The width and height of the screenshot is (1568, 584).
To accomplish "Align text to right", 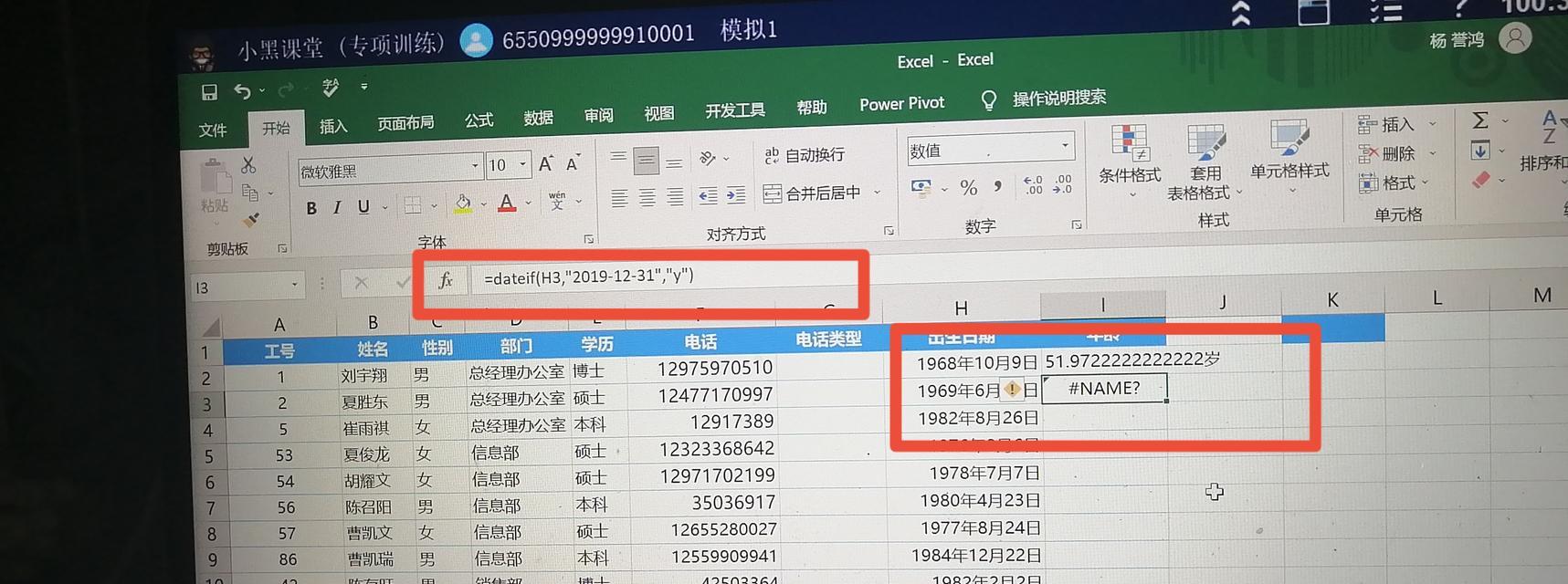I will point(675,196).
